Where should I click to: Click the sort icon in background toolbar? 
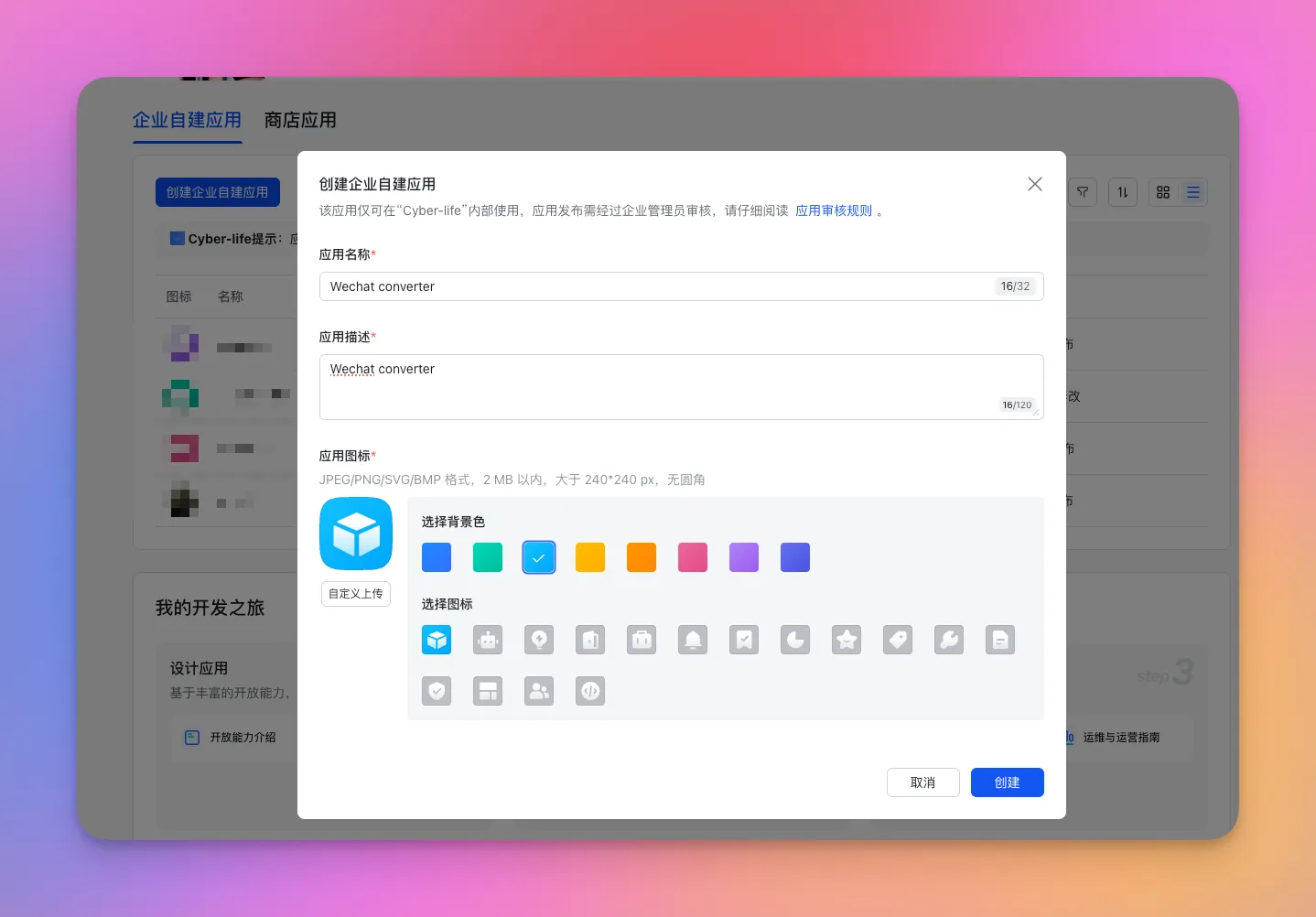1123,192
